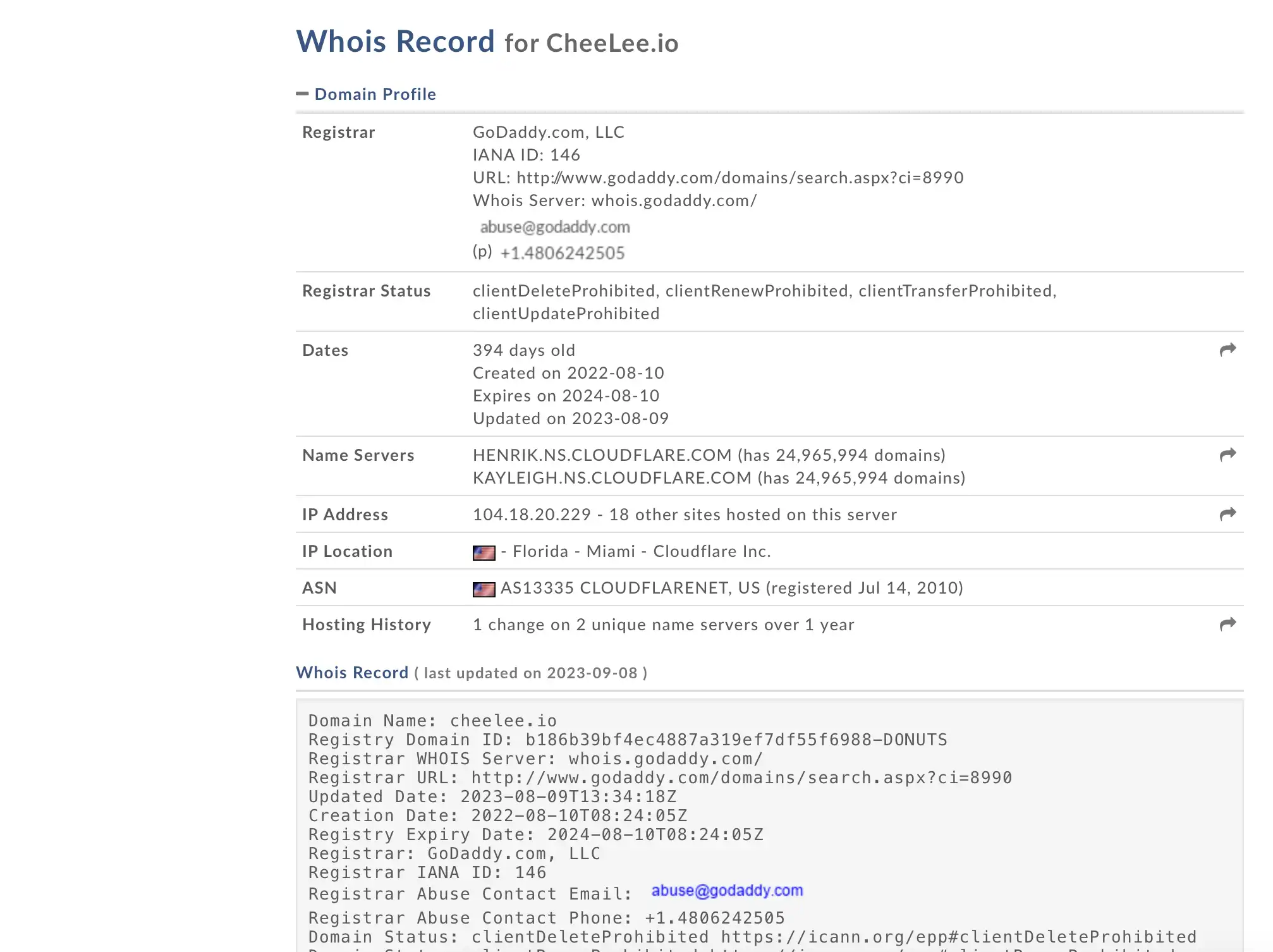Viewport: 1273px width, 952px height.
Task: Select Registrar Abuse Contact Phone line
Action: [x=546, y=918]
